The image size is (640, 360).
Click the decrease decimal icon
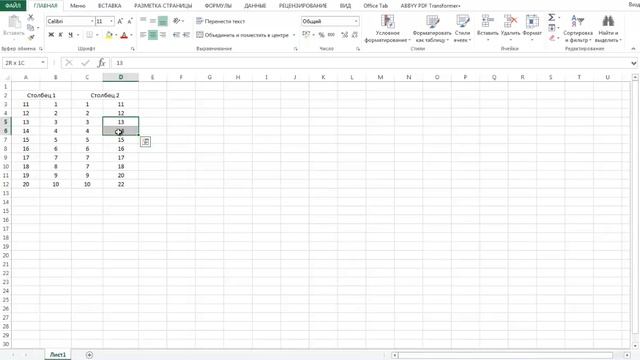point(355,35)
